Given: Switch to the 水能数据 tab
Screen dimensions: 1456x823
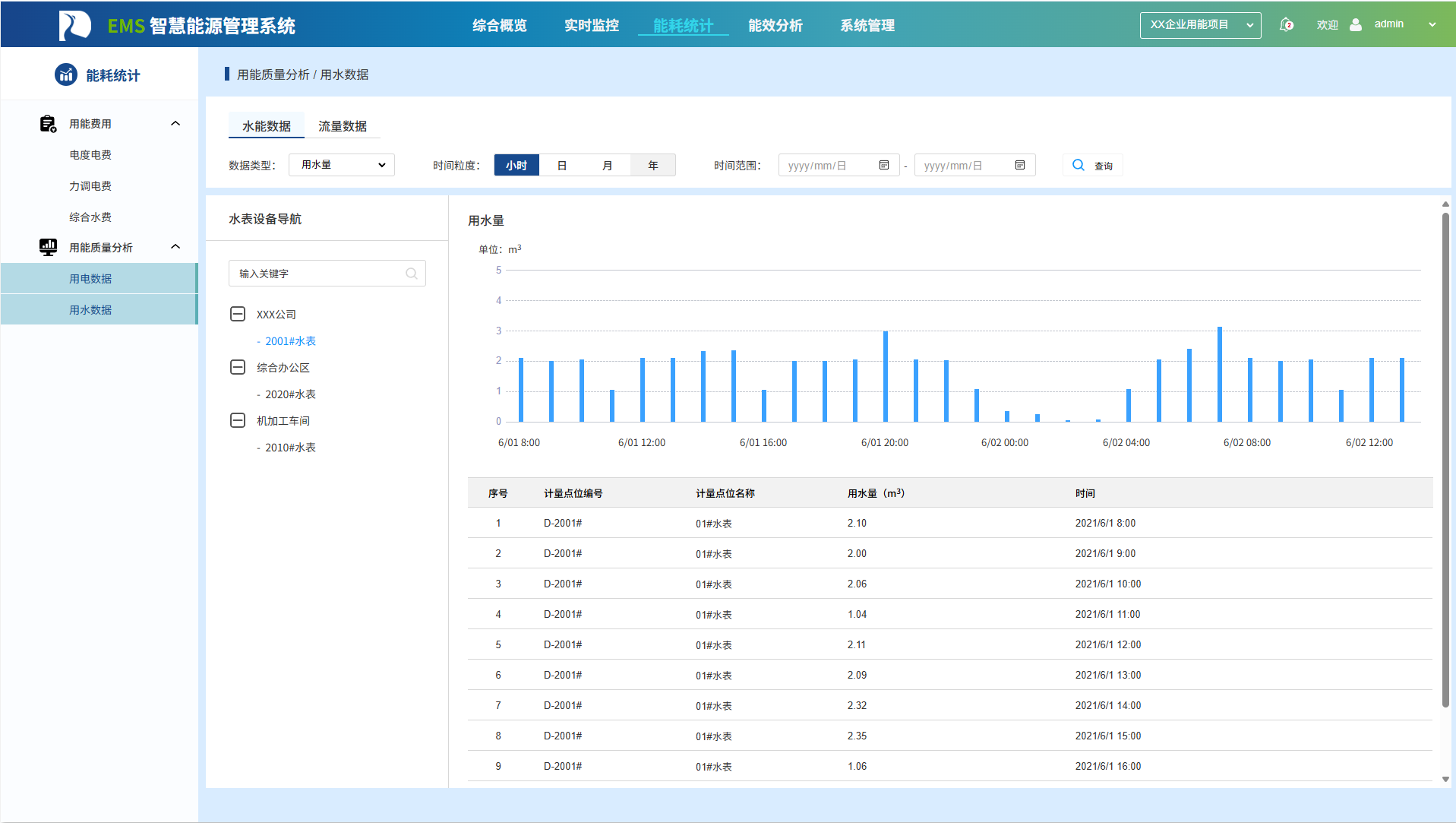Looking at the screenshot, I should click(267, 126).
